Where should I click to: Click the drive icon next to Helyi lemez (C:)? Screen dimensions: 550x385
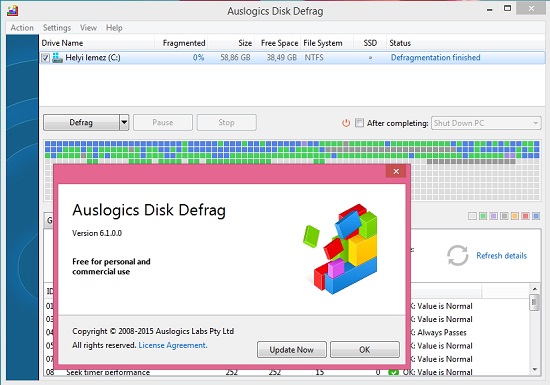pos(57,58)
